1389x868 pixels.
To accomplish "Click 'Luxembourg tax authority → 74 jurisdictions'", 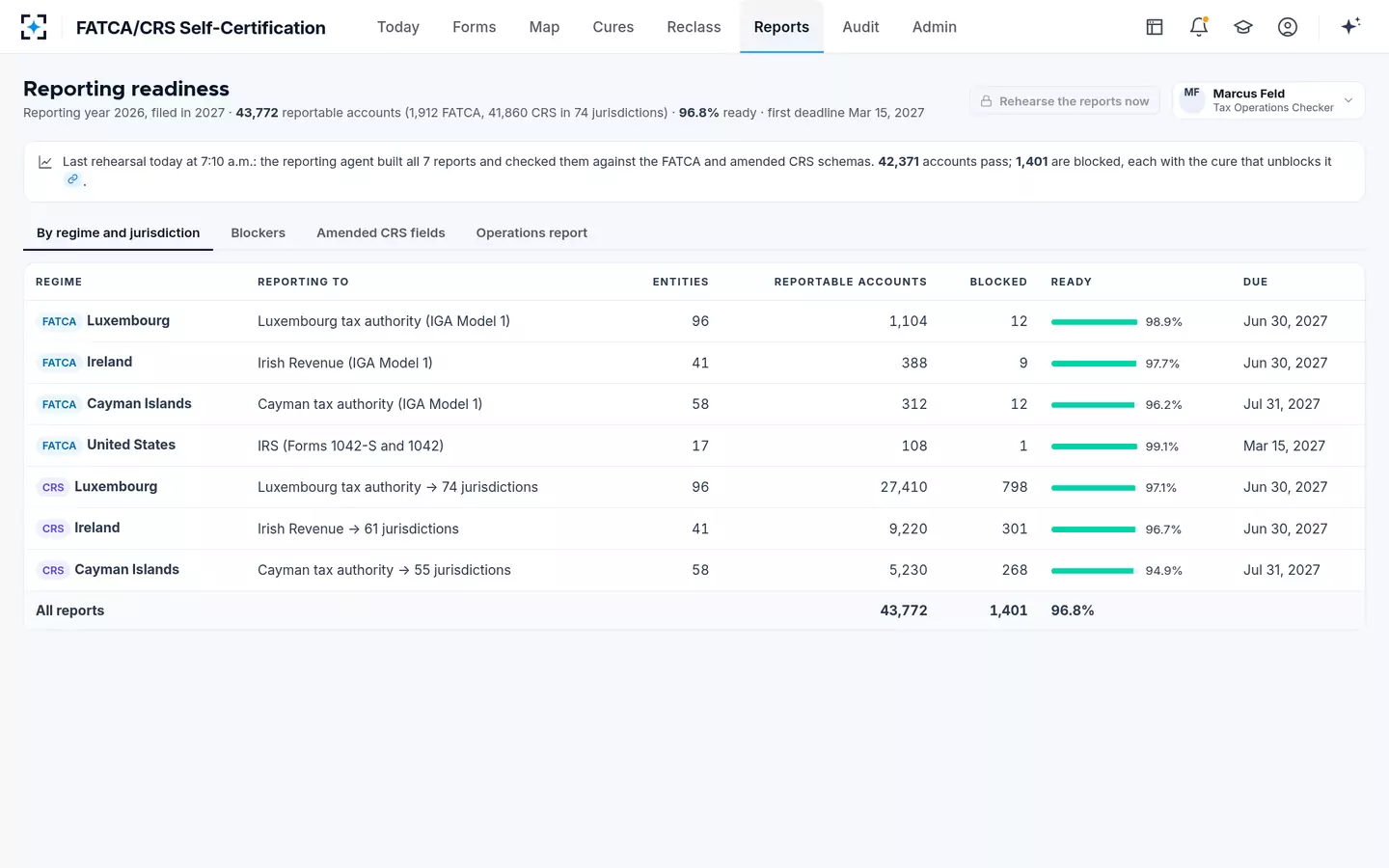I will coord(397,487).
